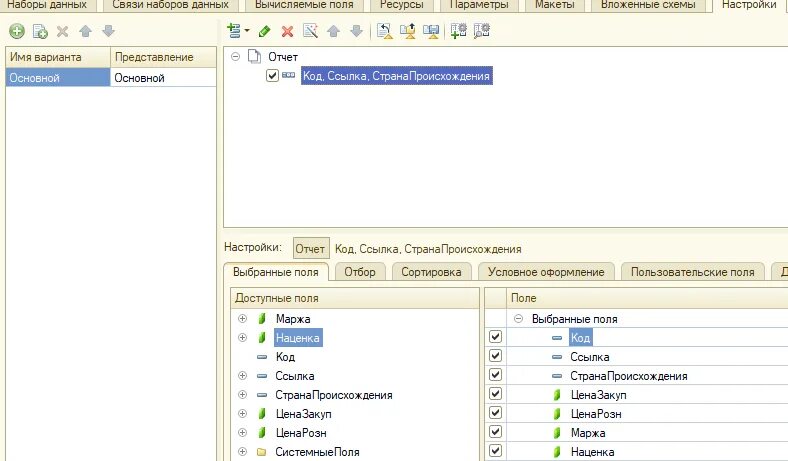
Task: Open the add structure element dropdown arrow
Action: click(247, 31)
